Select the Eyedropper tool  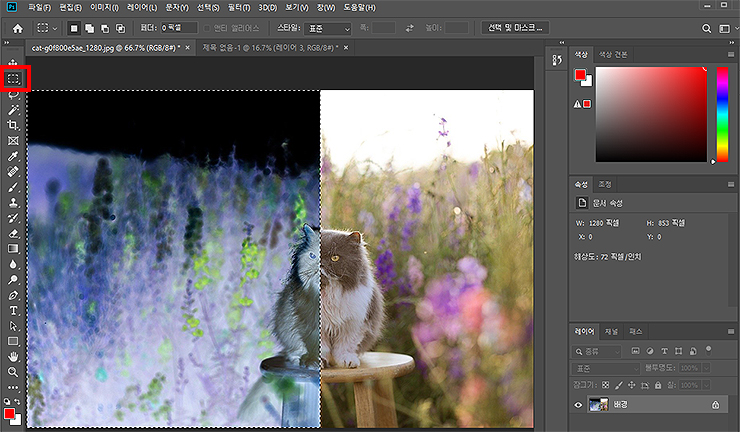pyautogui.click(x=13, y=156)
